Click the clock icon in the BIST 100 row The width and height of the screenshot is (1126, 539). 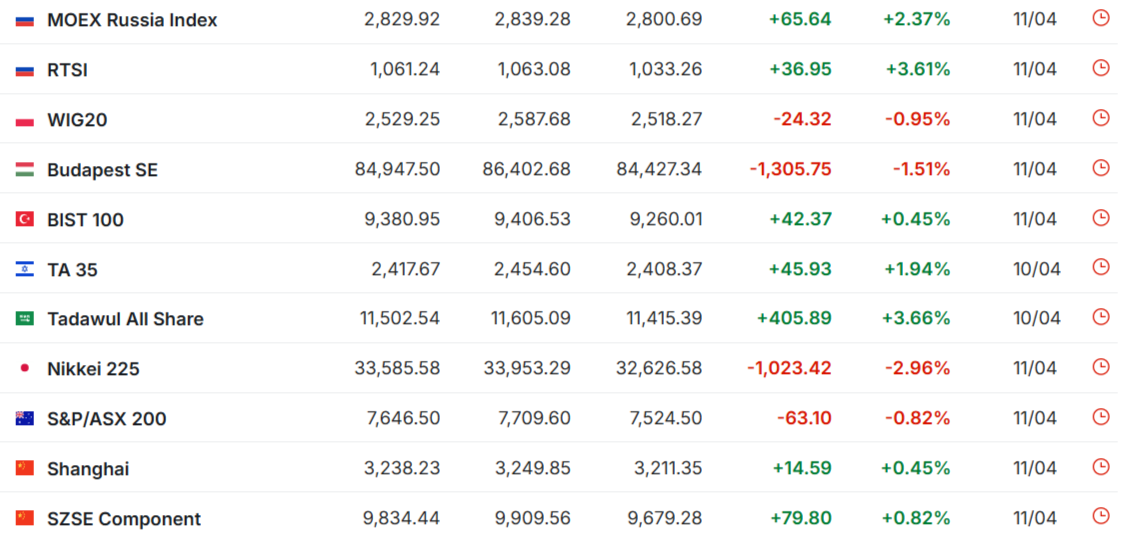click(1100, 217)
